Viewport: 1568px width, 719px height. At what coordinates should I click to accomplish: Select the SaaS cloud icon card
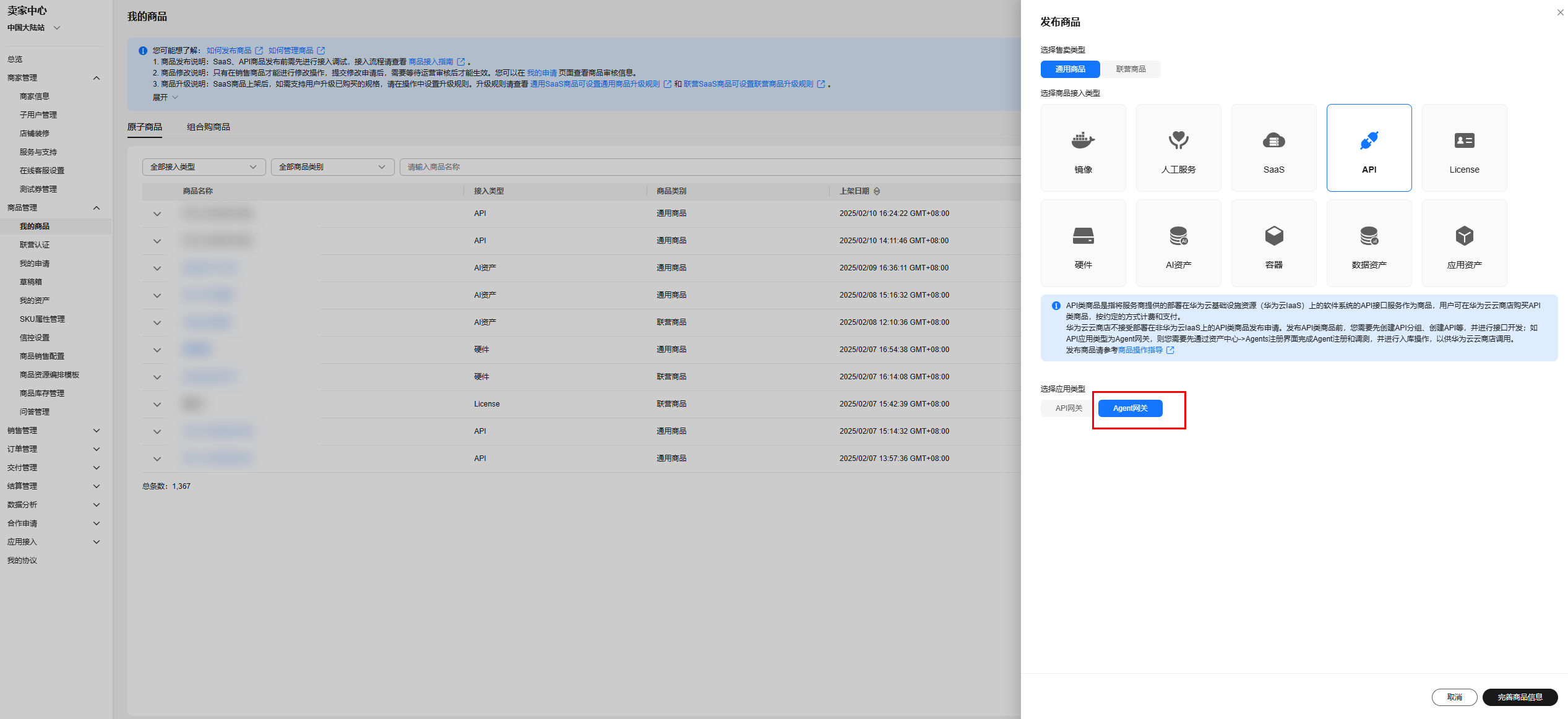(1273, 148)
